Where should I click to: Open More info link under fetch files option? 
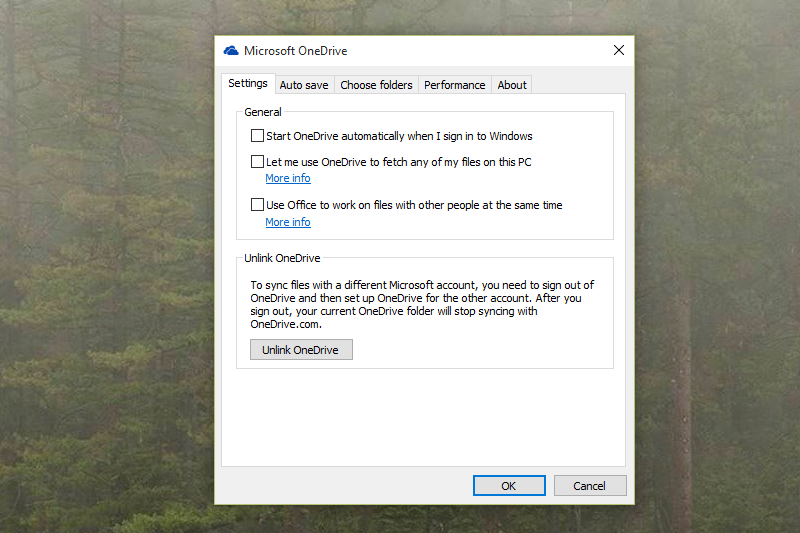(x=288, y=178)
